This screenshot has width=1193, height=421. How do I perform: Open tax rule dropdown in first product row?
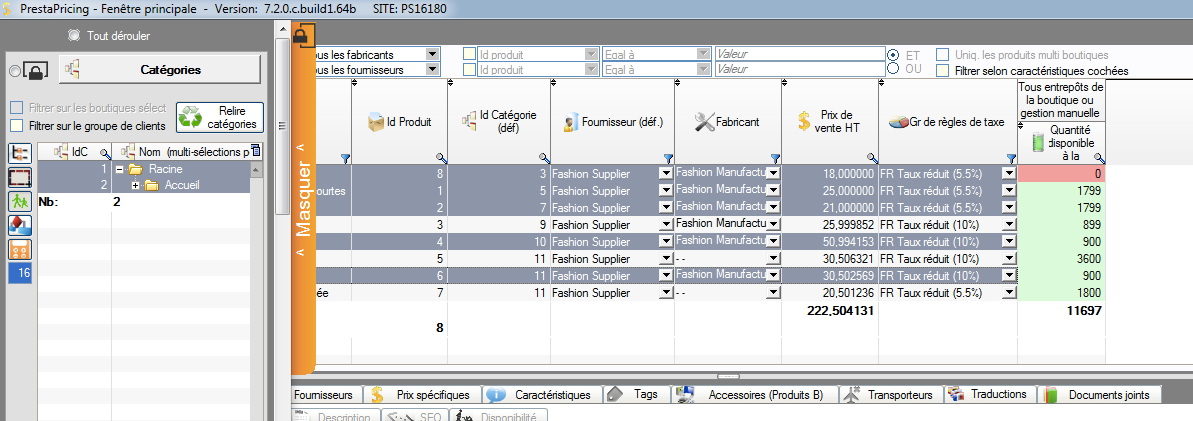(x=1008, y=173)
